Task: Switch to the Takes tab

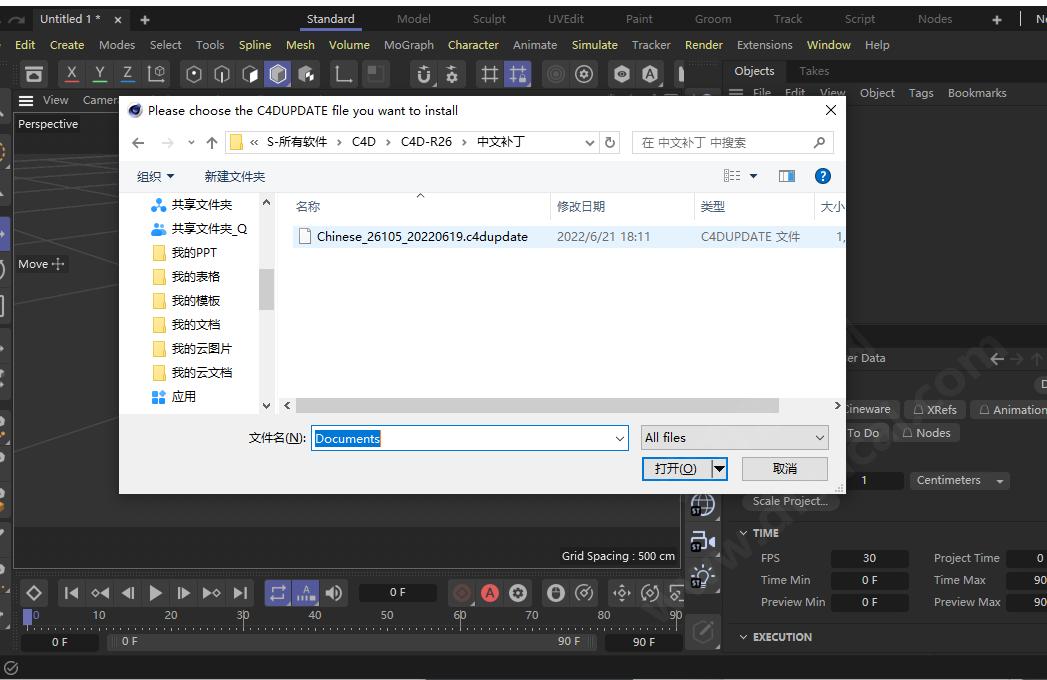Action: [x=814, y=71]
